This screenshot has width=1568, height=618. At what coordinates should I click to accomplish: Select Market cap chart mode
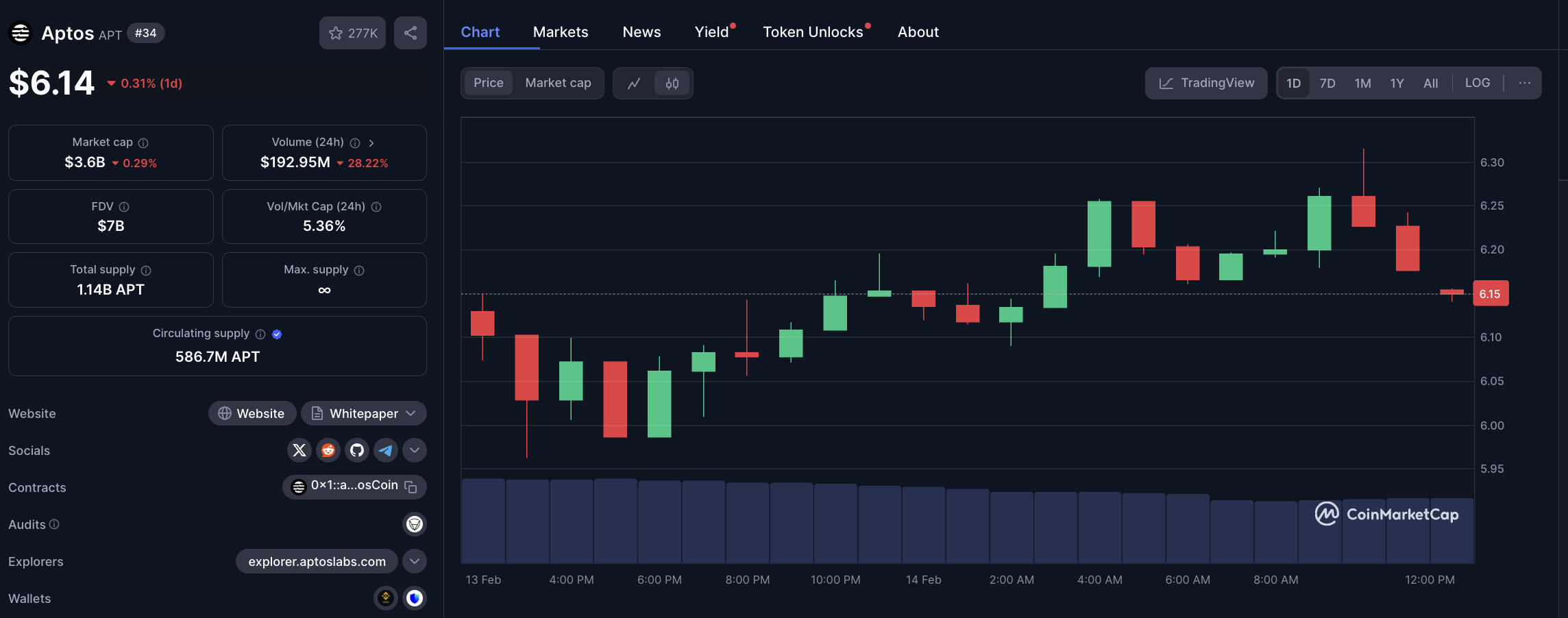[558, 83]
